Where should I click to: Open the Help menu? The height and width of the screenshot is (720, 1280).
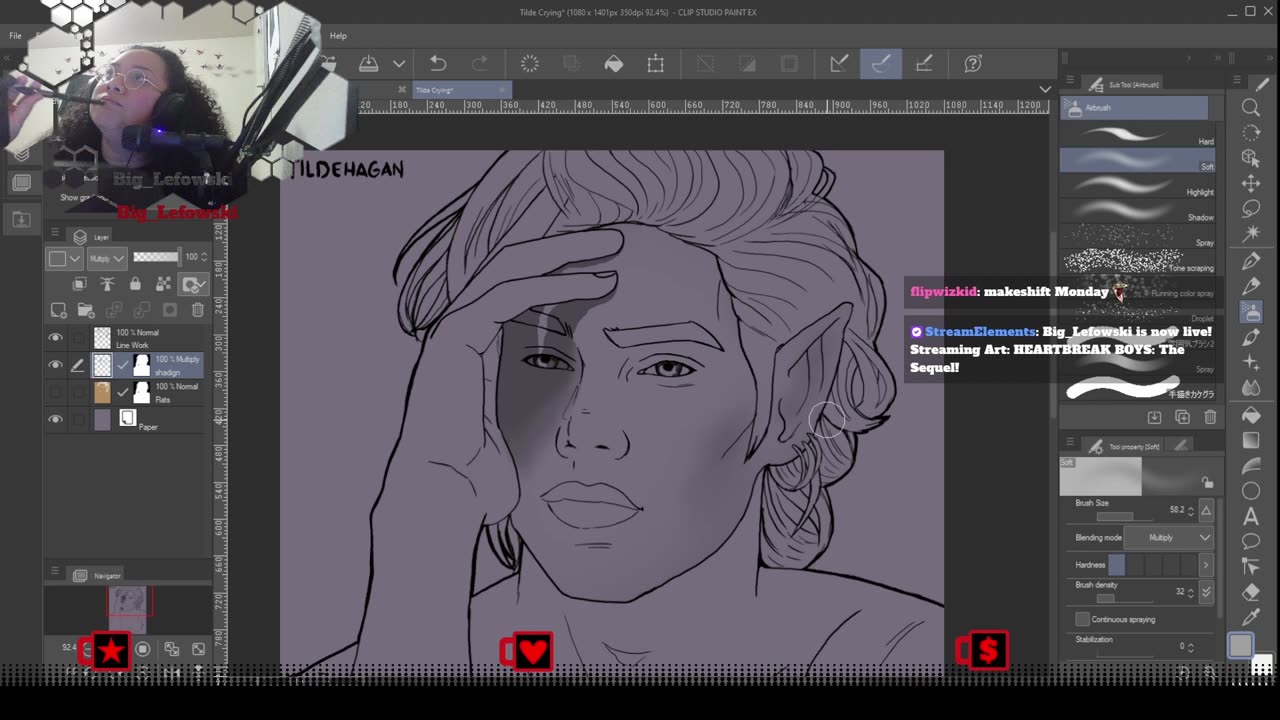click(338, 36)
